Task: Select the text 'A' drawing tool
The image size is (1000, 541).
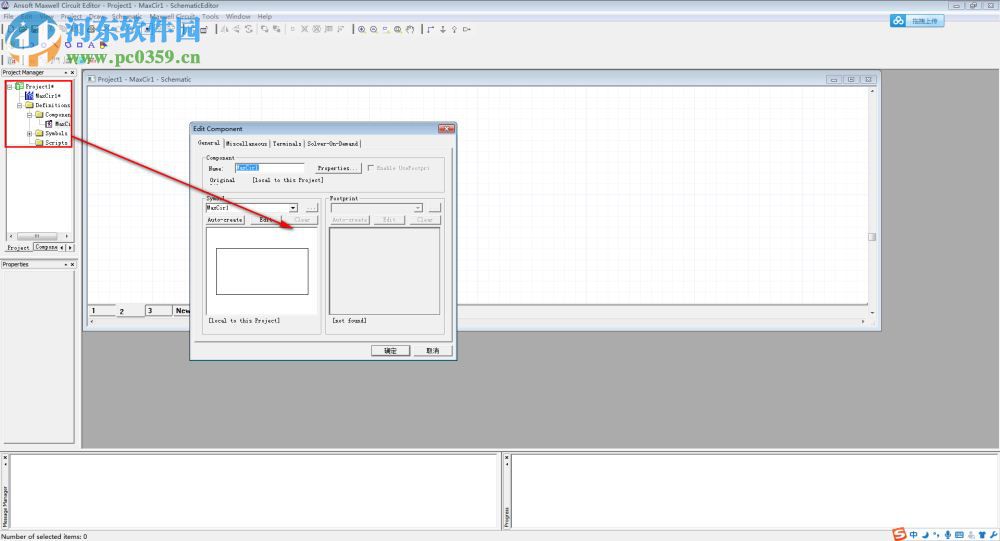Action: (x=91, y=45)
